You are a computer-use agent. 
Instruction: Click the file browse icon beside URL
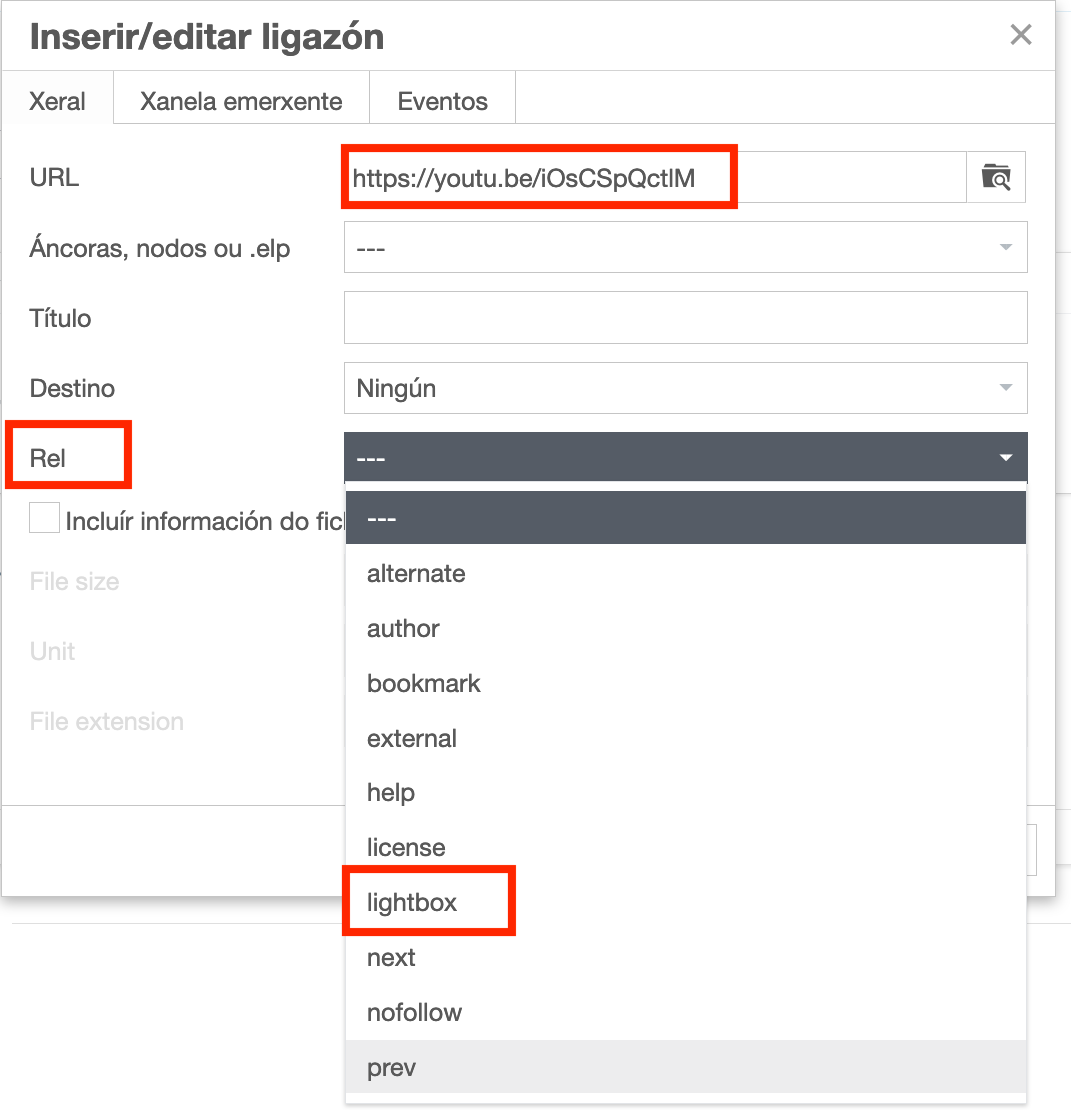pos(996,178)
